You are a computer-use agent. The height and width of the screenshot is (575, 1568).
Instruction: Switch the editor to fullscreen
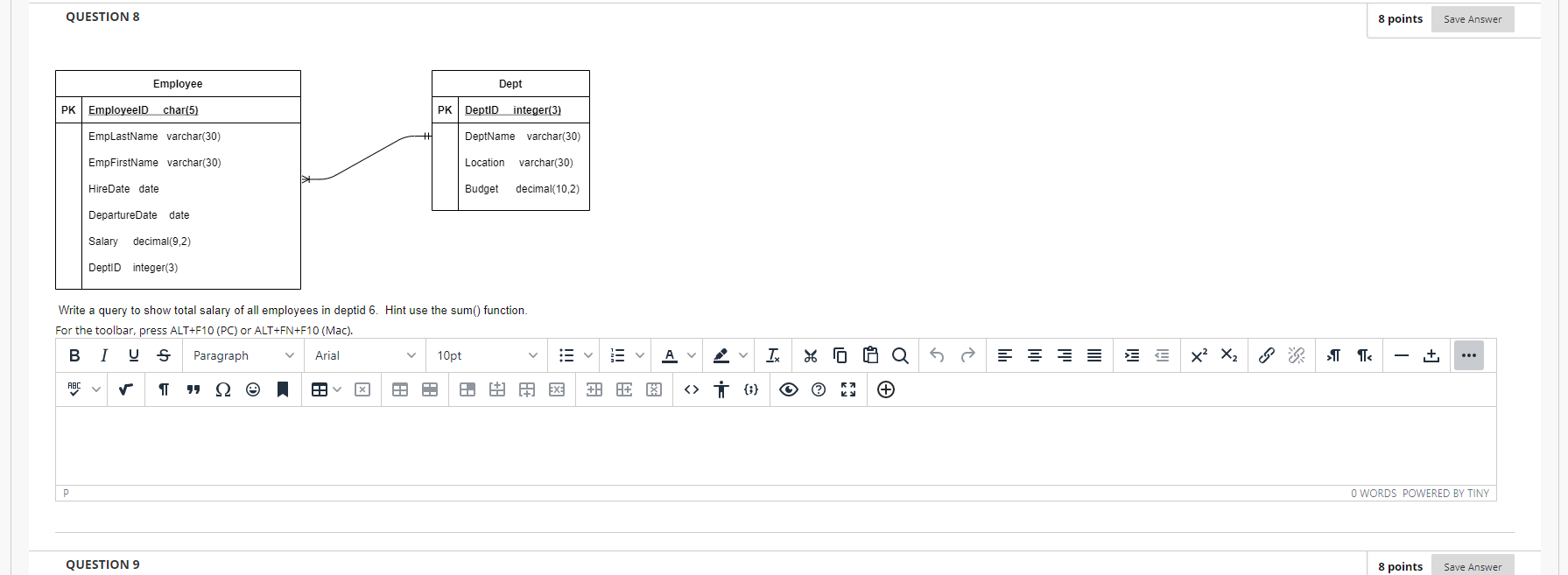[x=848, y=389]
